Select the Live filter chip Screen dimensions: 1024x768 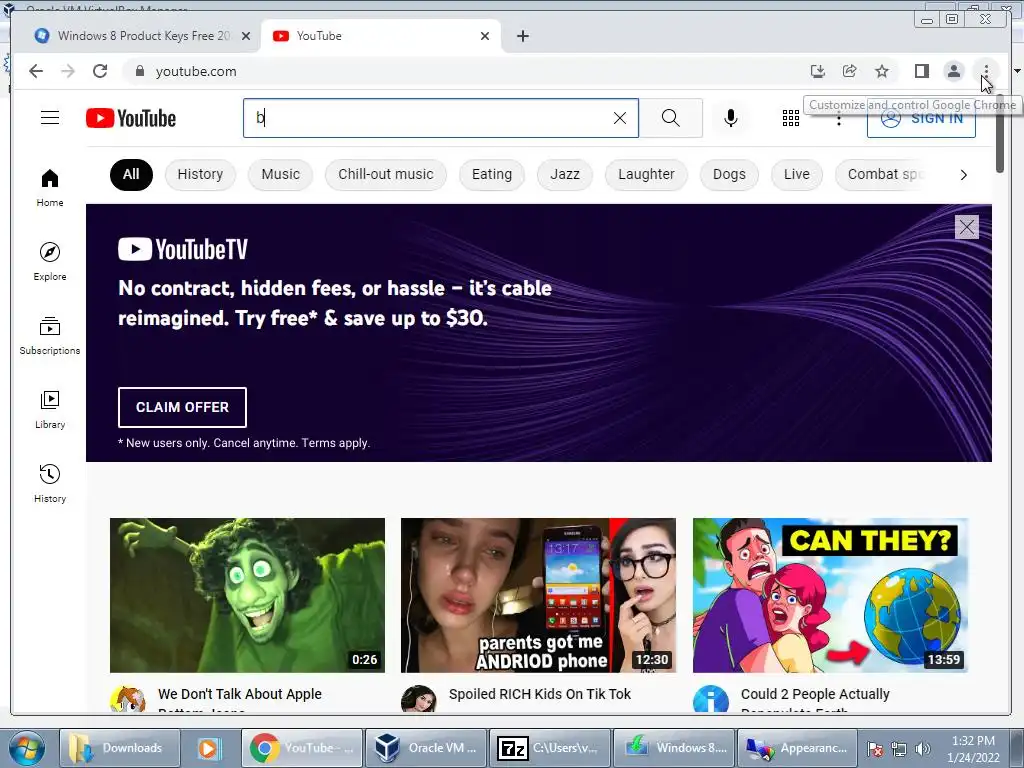797,174
